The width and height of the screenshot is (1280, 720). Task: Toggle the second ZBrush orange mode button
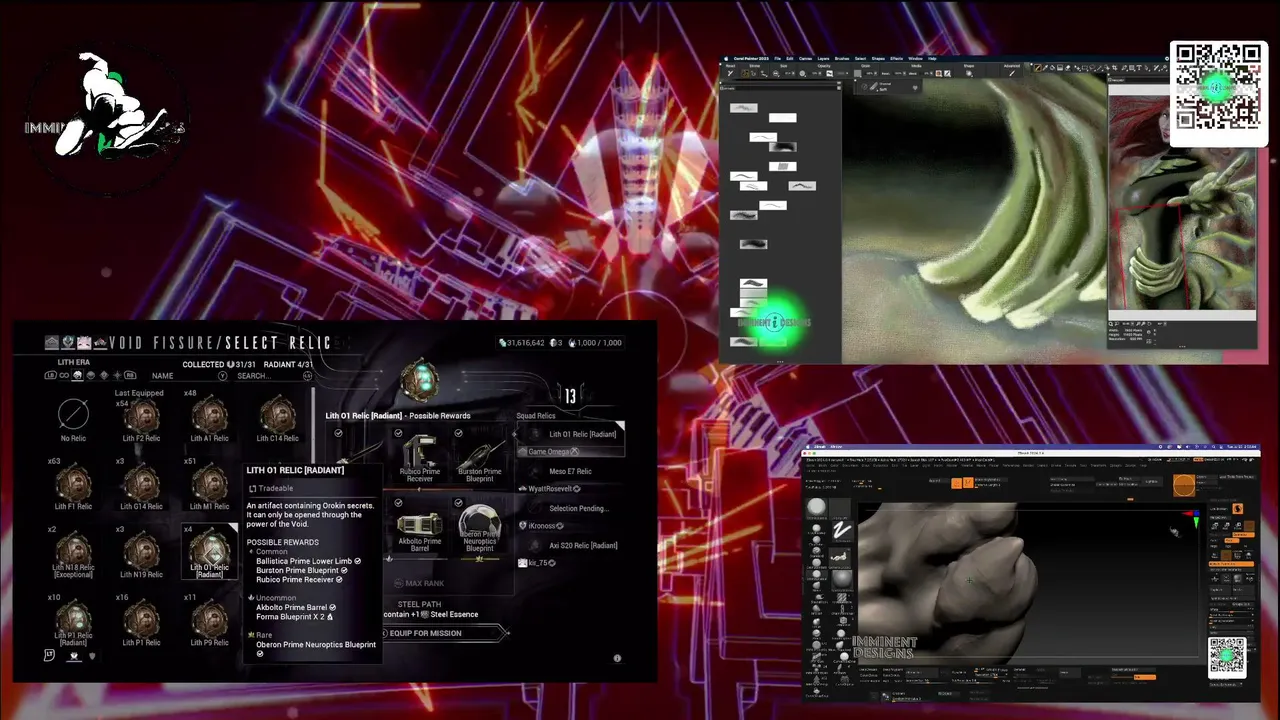point(968,483)
